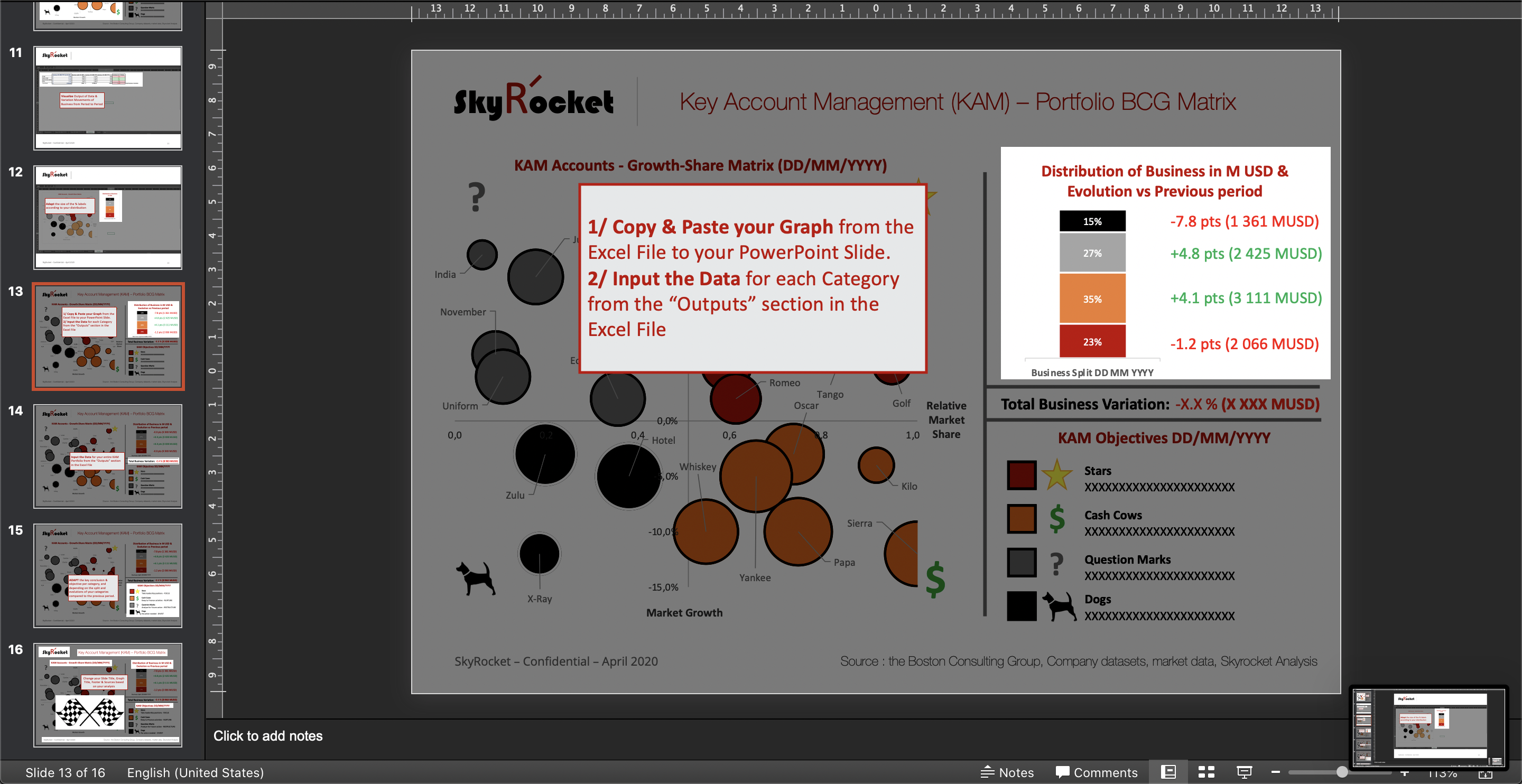The height and width of the screenshot is (784, 1522).
Task: Switch to Slide Sorter view
Action: click(x=1206, y=772)
